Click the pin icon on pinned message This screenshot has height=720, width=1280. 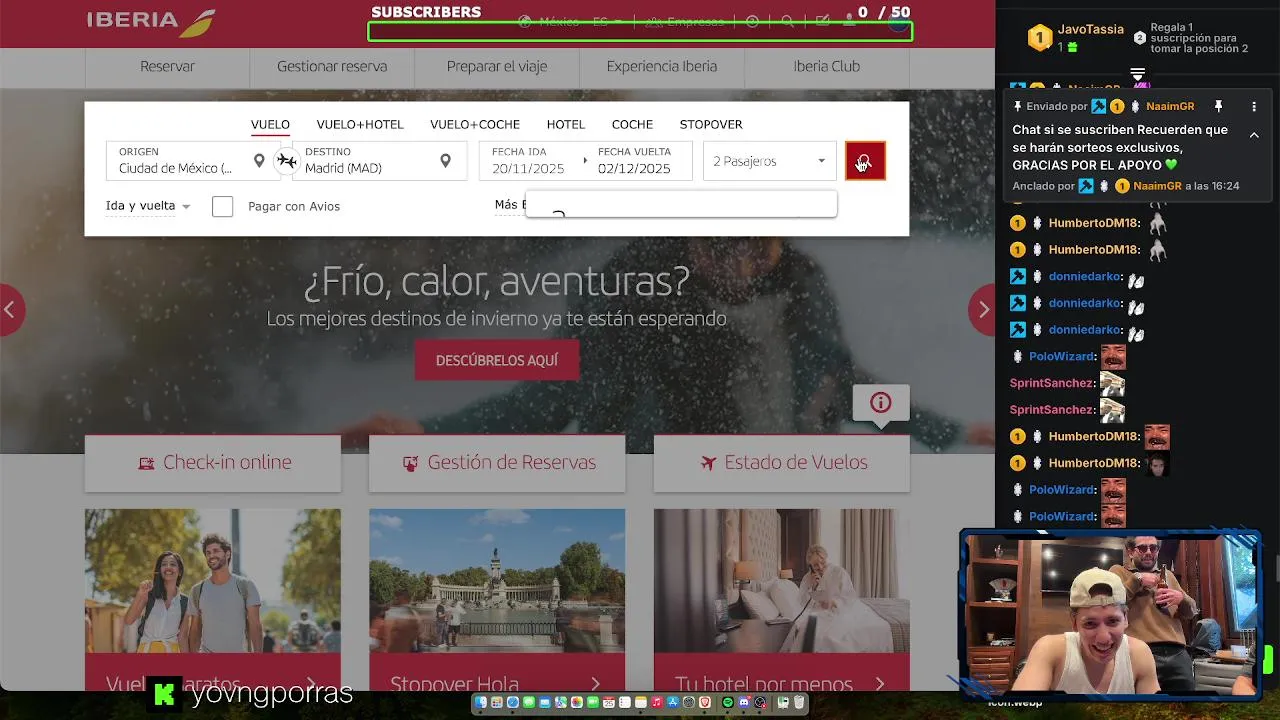1218,106
